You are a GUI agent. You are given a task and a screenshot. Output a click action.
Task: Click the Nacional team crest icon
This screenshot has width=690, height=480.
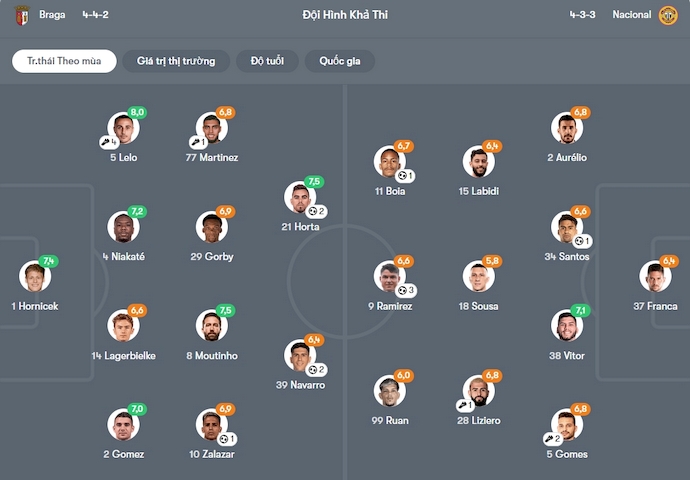pyautogui.click(x=668, y=15)
